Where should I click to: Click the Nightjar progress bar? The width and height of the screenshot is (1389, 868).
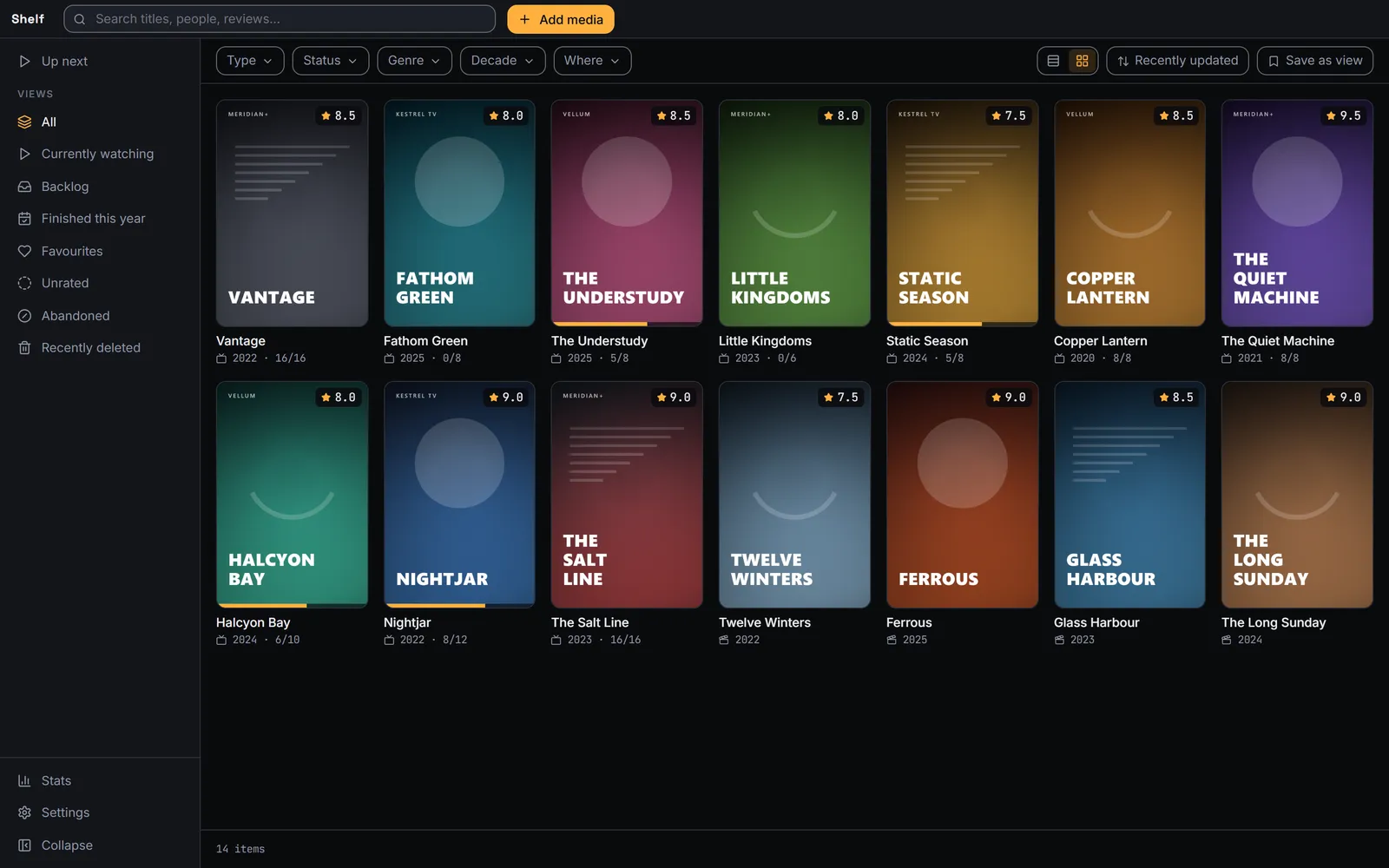459,605
